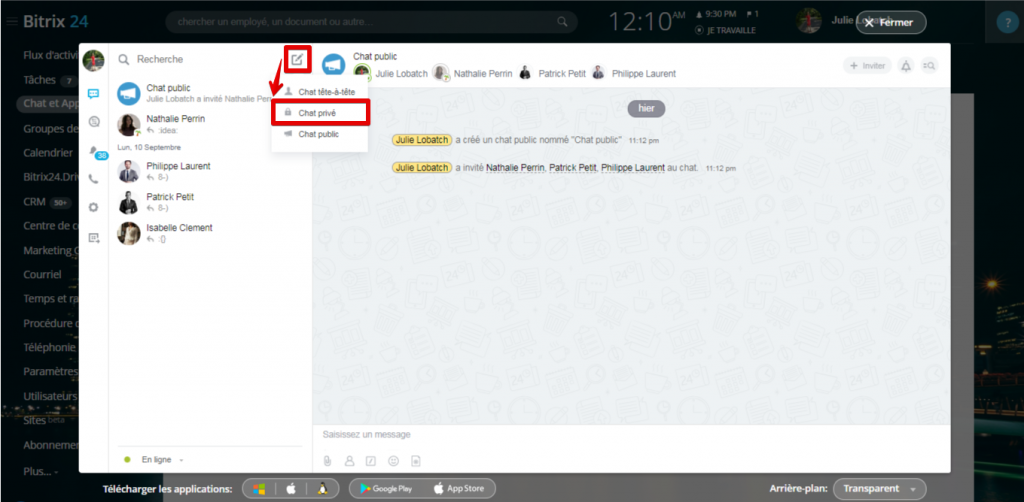
Task: Open chat settings gear icon
Action: [x=93, y=207]
